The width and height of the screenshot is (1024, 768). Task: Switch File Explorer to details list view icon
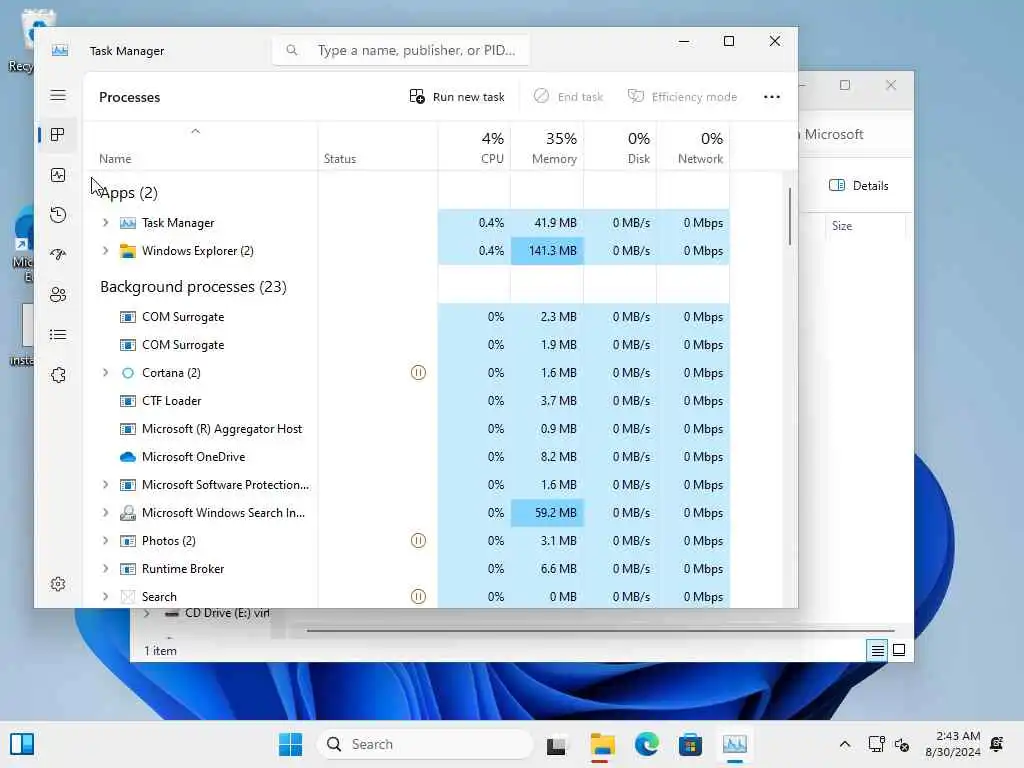click(x=877, y=650)
